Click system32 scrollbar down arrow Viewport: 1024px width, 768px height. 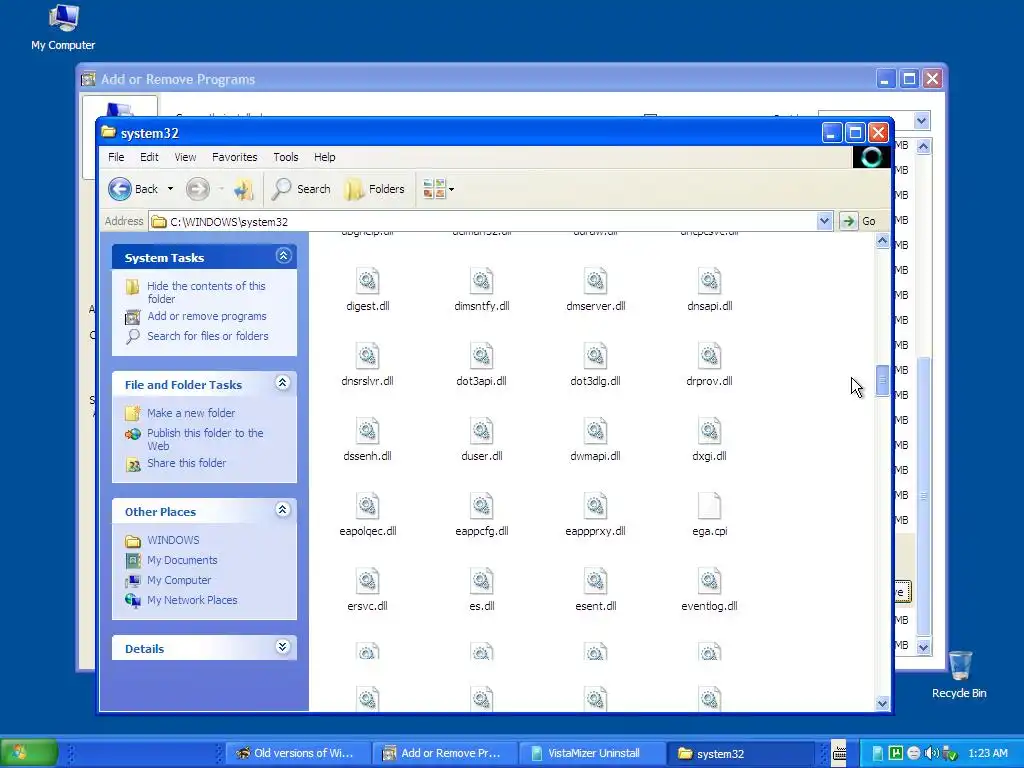click(882, 703)
